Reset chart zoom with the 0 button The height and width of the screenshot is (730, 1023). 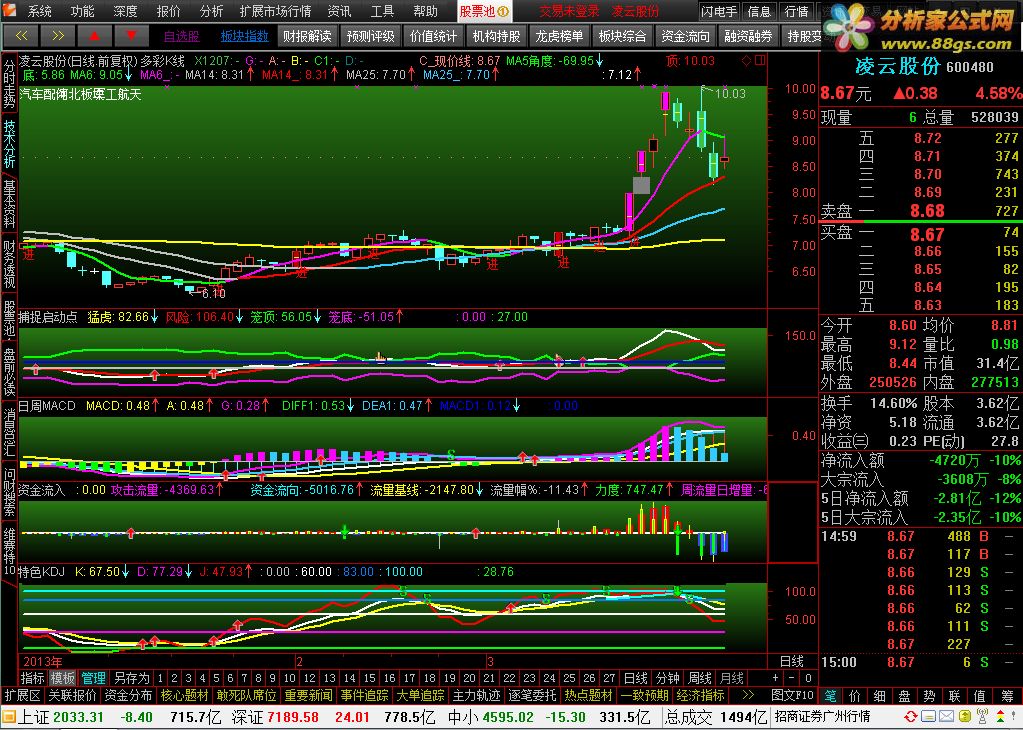coord(808,678)
